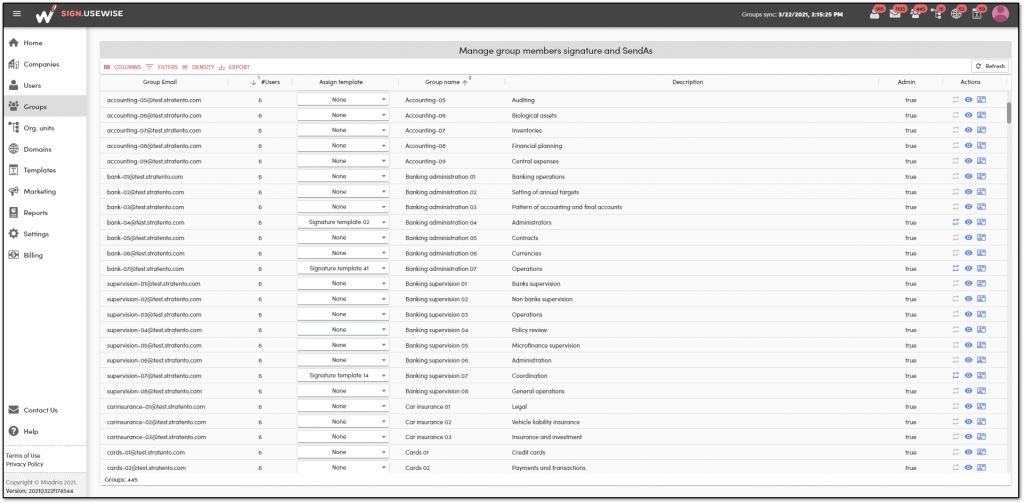Click the Group Email column header

(x=160, y=82)
